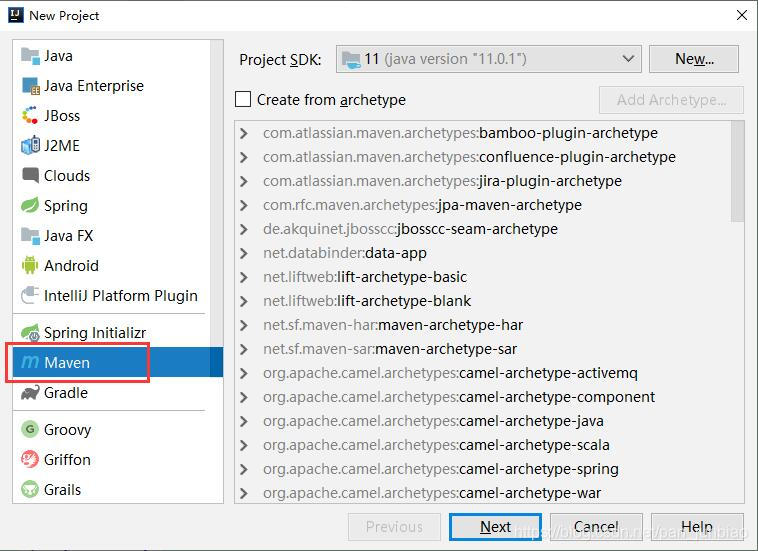The image size is (758, 551).
Task: Expand camel-archetype-java node
Action: click(244, 421)
